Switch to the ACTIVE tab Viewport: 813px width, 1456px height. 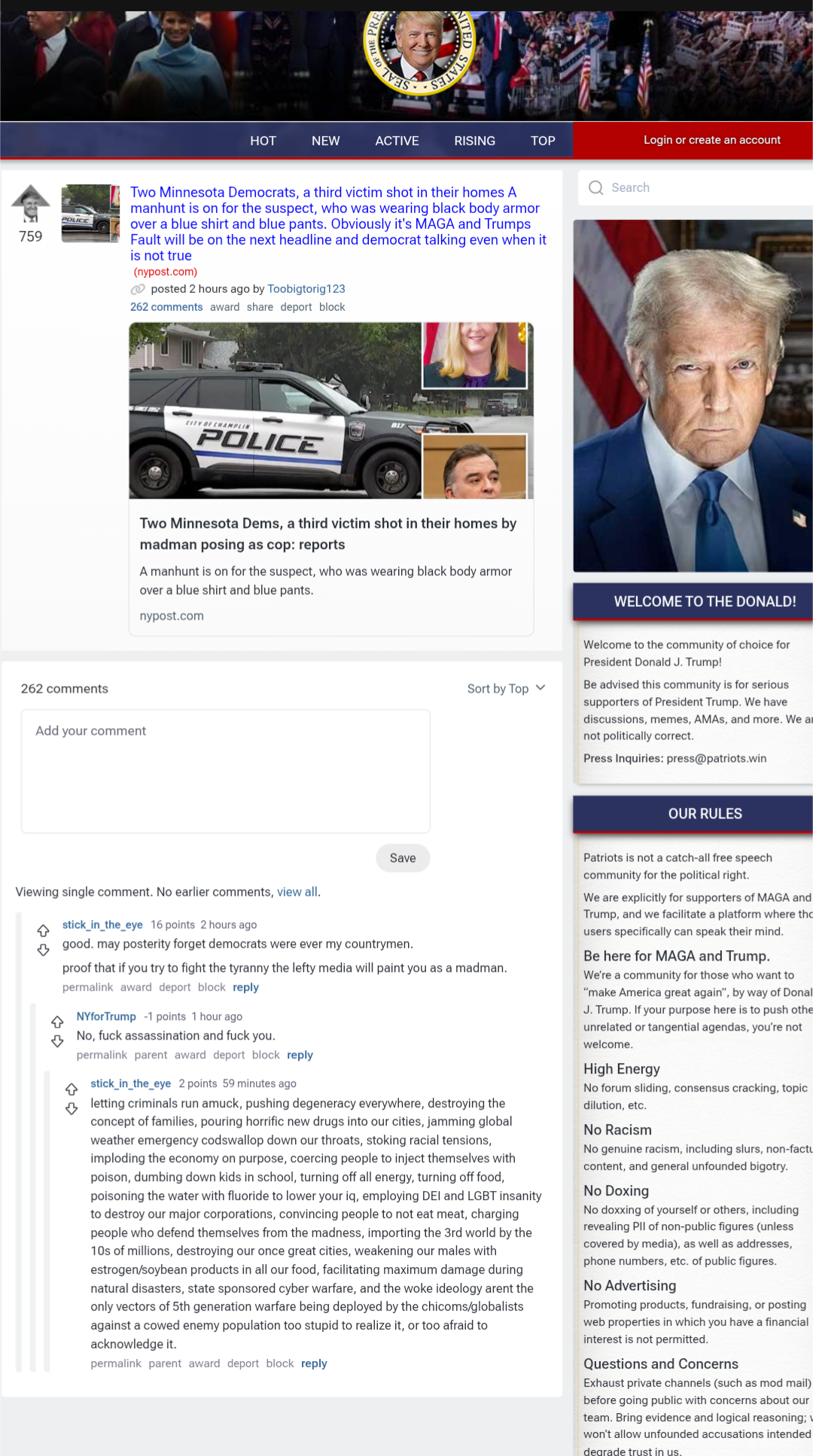click(x=397, y=141)
